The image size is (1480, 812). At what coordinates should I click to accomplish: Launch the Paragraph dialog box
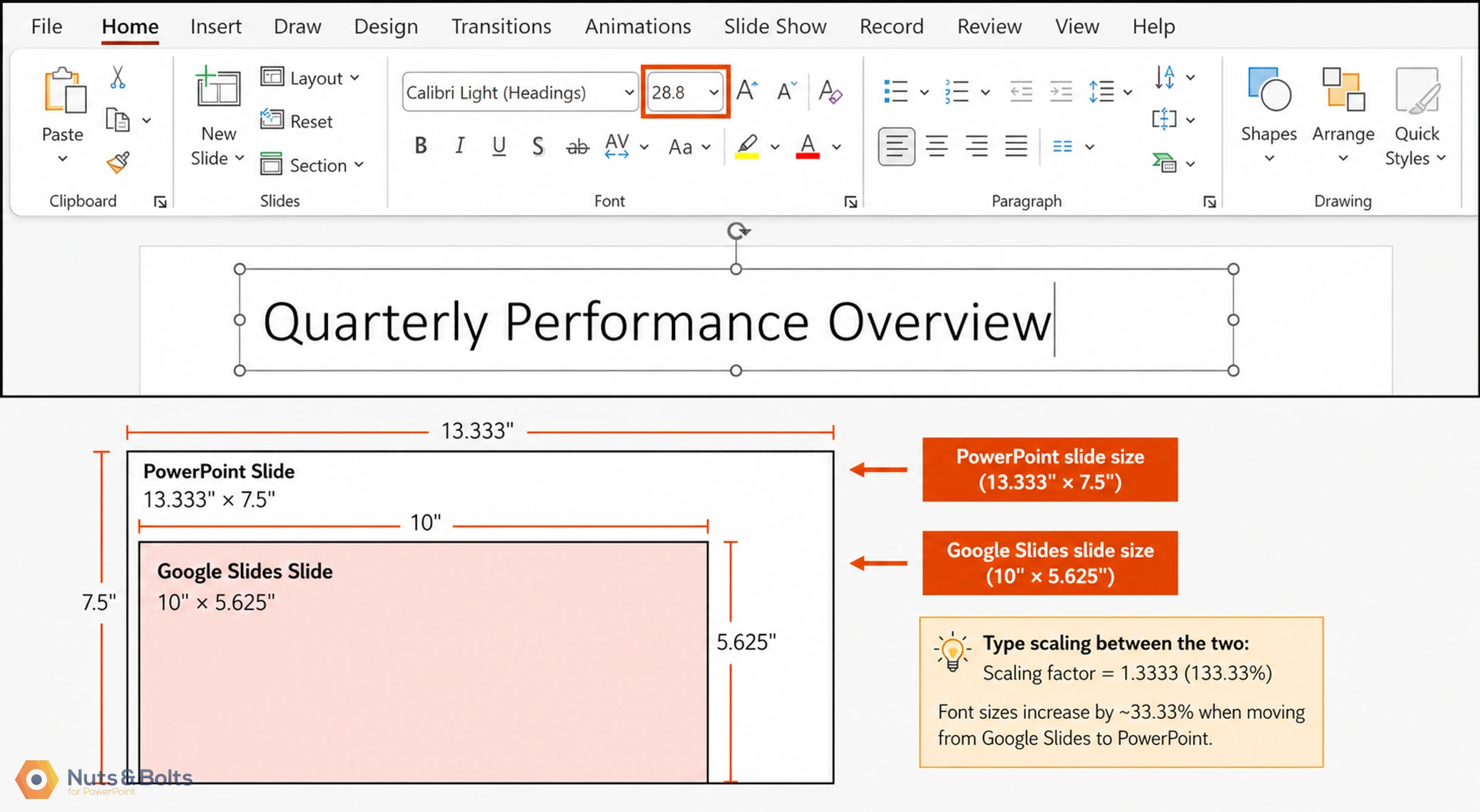coord(1209,202)
